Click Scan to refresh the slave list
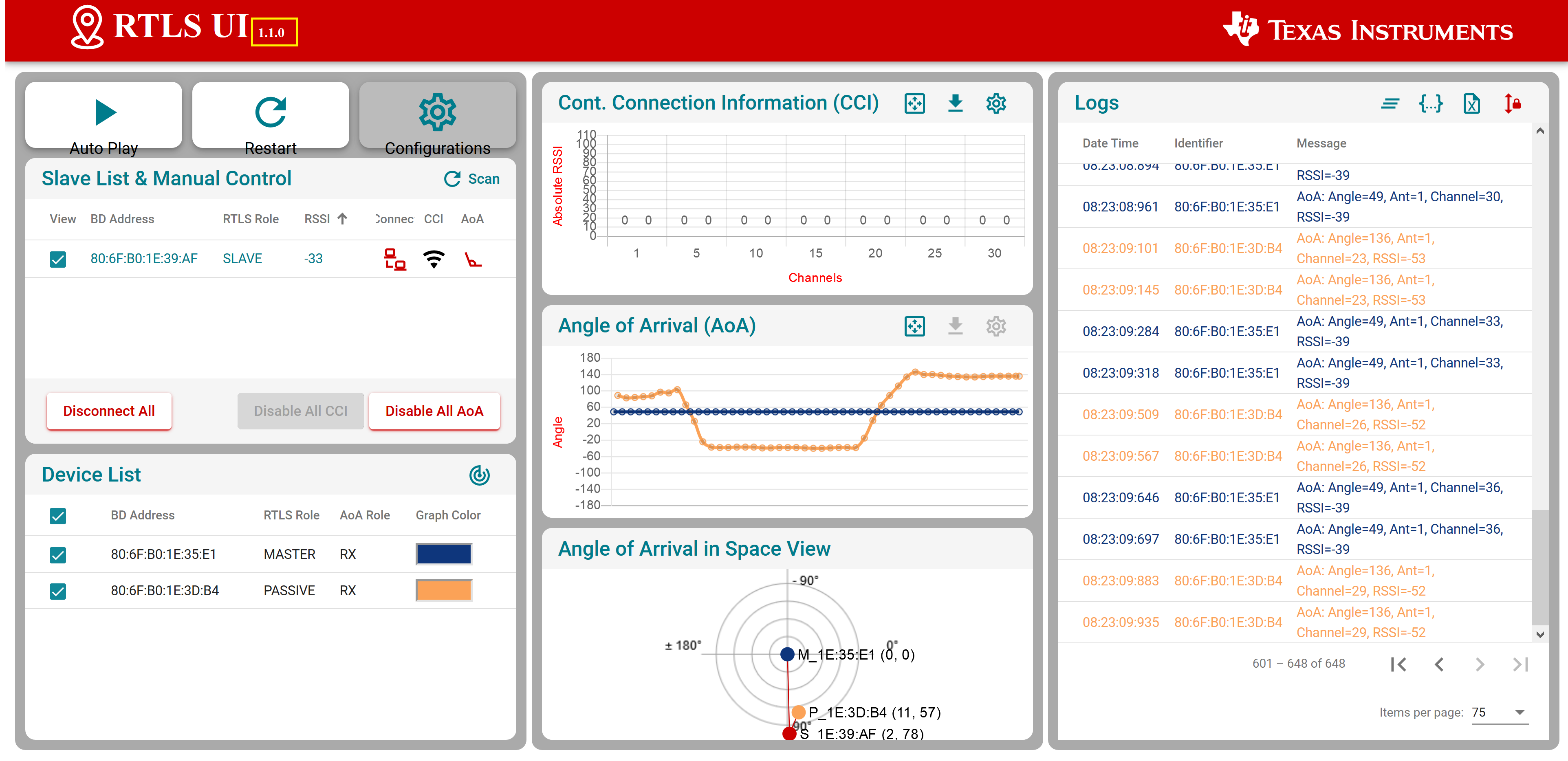Viewport: 1568px width, 761px height. click(472, 179)
